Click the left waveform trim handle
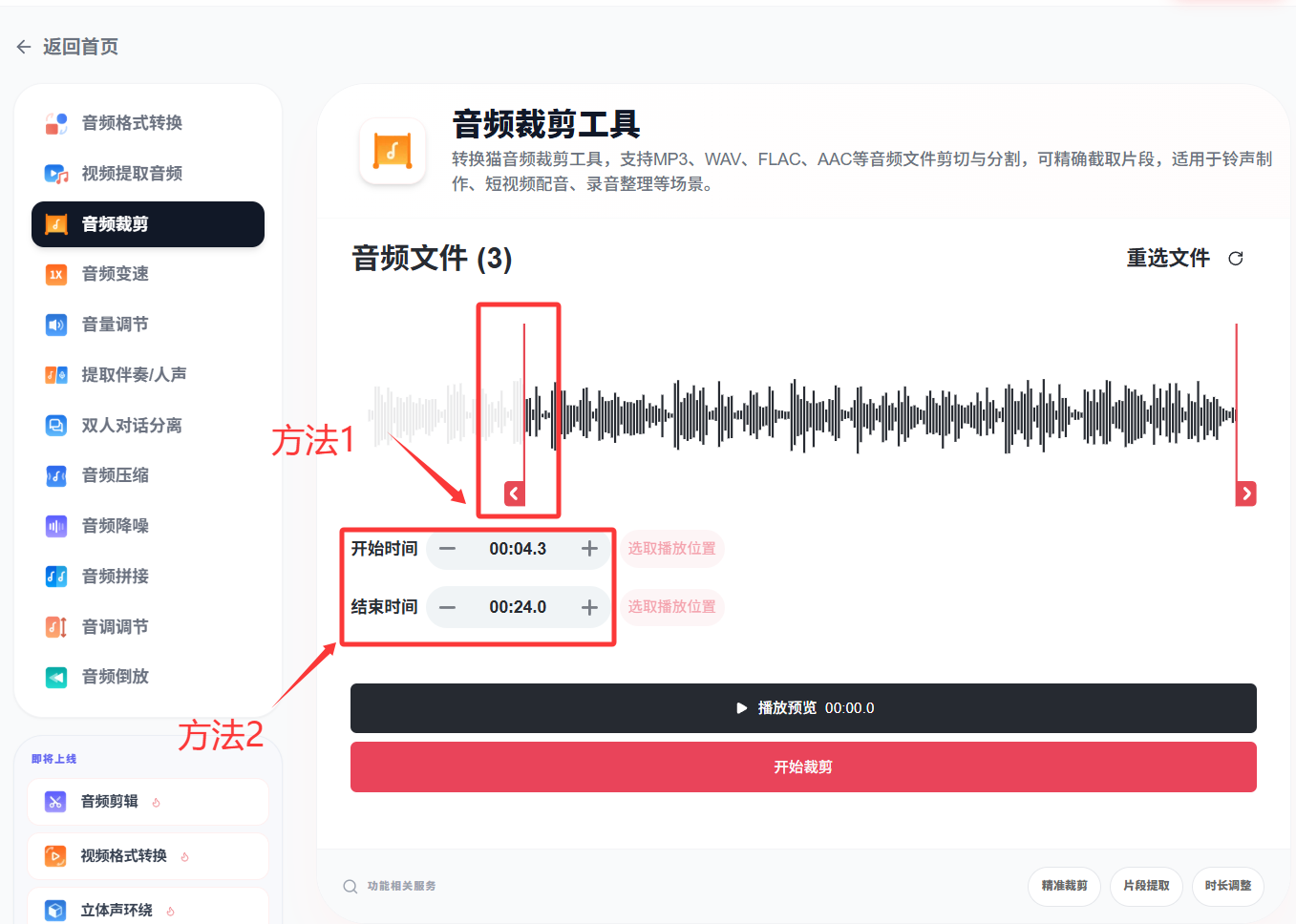Image resolution: width=1296 pixels, height=924 pixels. tap(513, 493)
